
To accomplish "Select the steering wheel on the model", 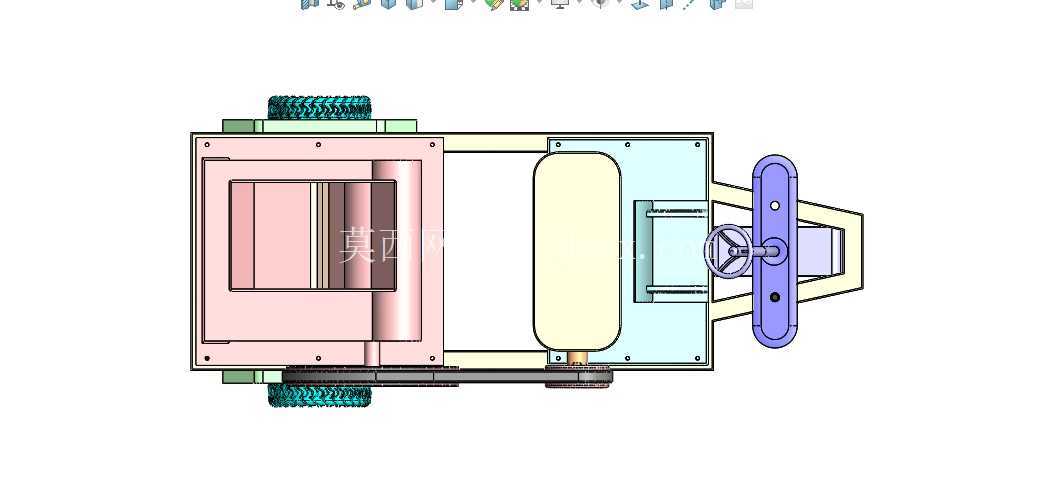I will coord(728,250).
